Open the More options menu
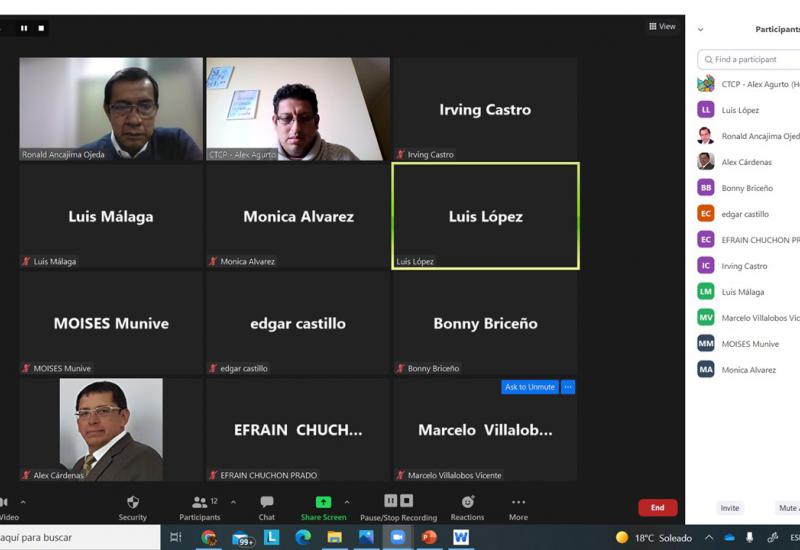Image resolution: width=800 pixels, height=550 pixels. 518,507
